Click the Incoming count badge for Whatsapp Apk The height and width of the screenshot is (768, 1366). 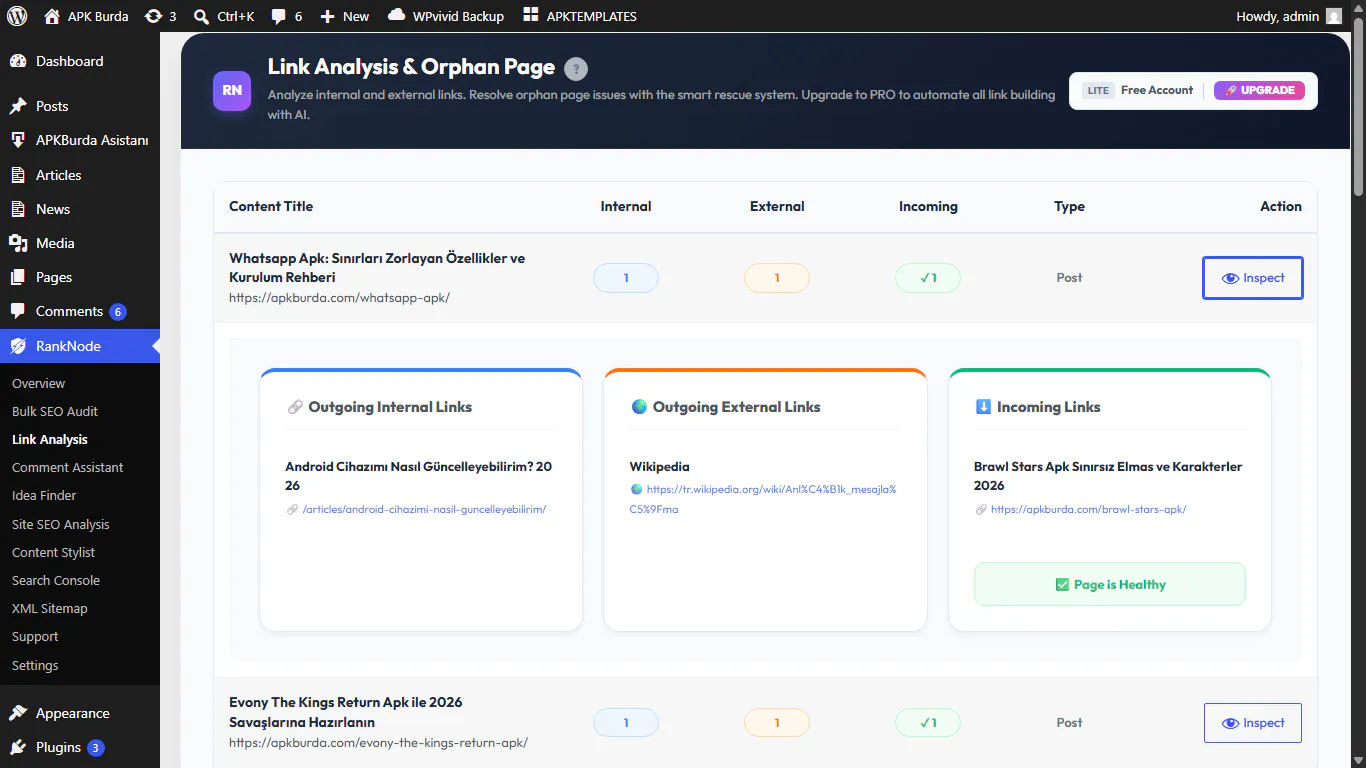(928, 278)
